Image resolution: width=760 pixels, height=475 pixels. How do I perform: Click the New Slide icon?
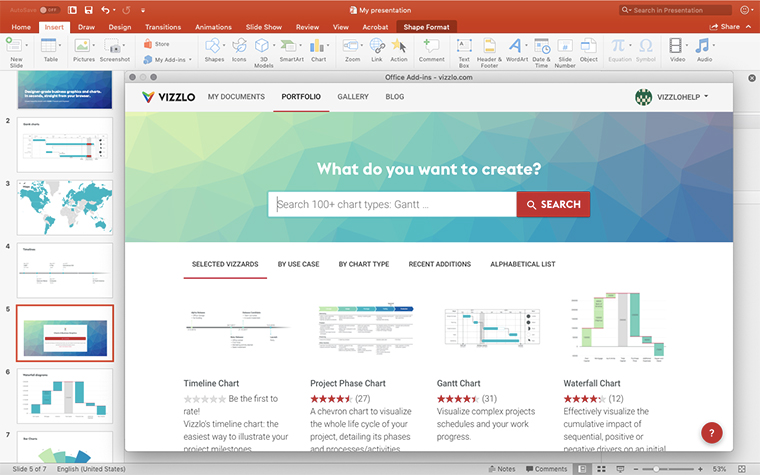point(14,46)
